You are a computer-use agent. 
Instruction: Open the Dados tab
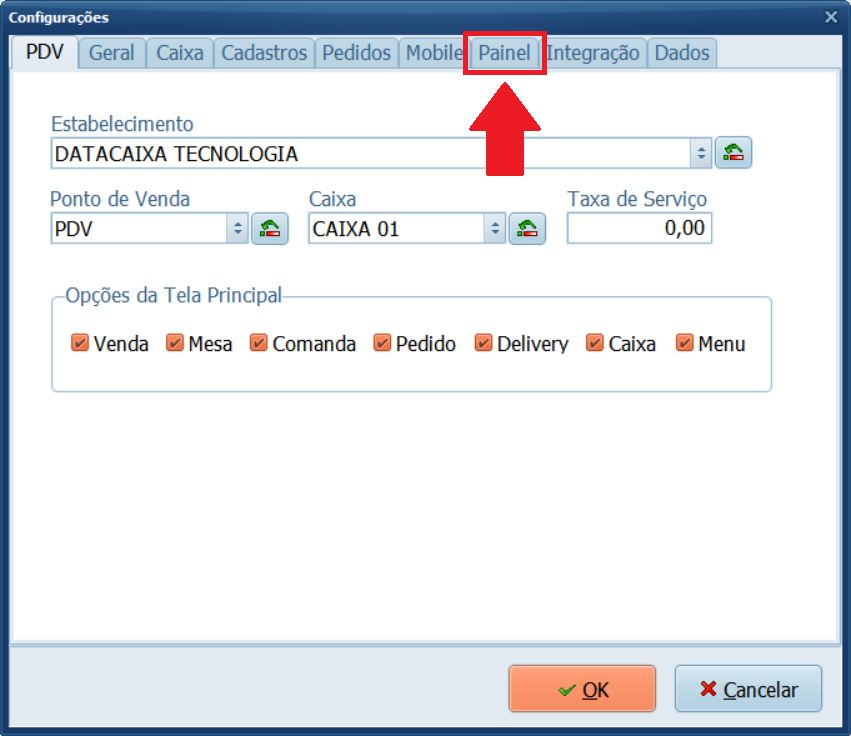pyautogui.click(x=681, y=53)
